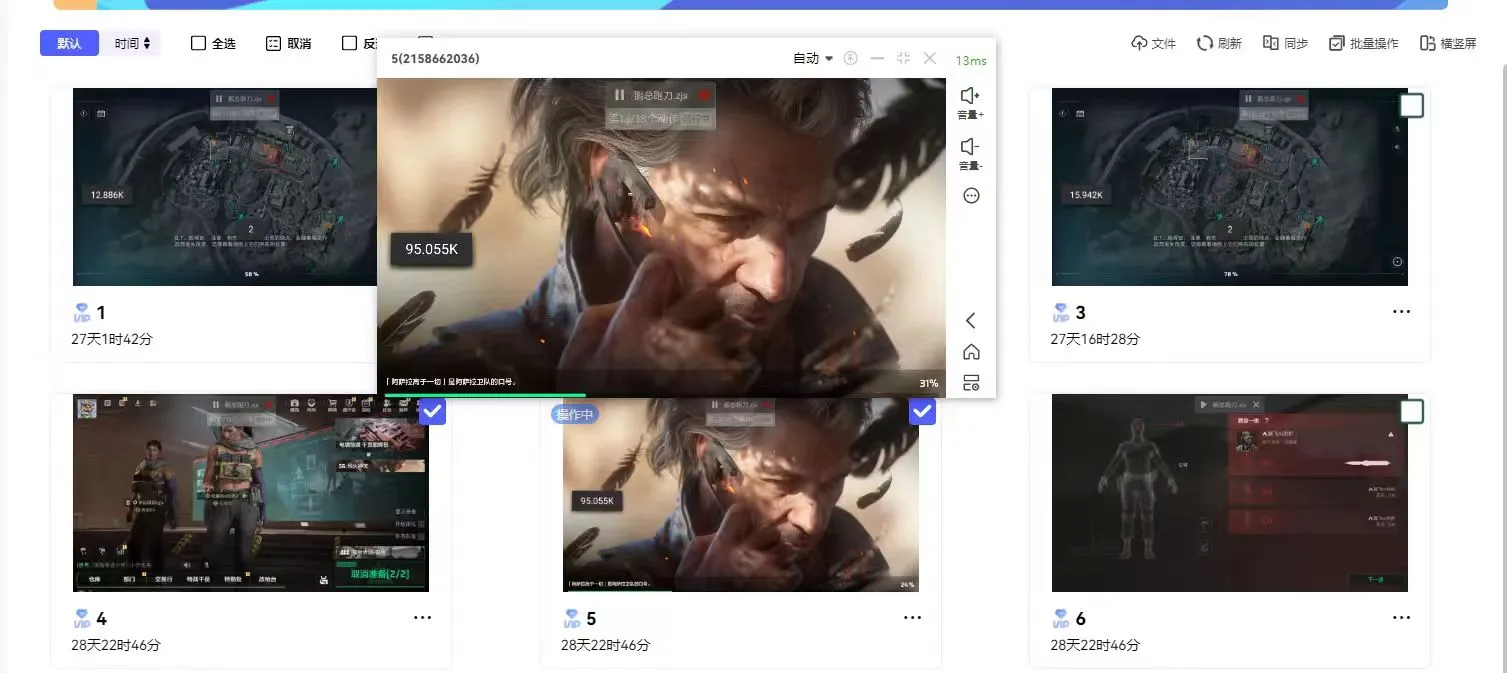Click the 同步 sync button
This screenshot has height=673, width=1507.
1285,43
